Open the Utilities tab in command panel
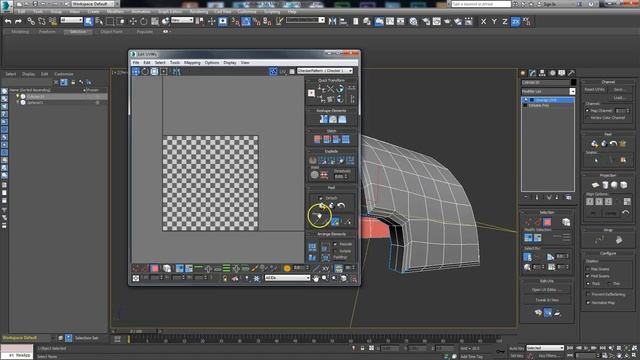The width and height of the screenshot is (640, 360). (571, 73)
